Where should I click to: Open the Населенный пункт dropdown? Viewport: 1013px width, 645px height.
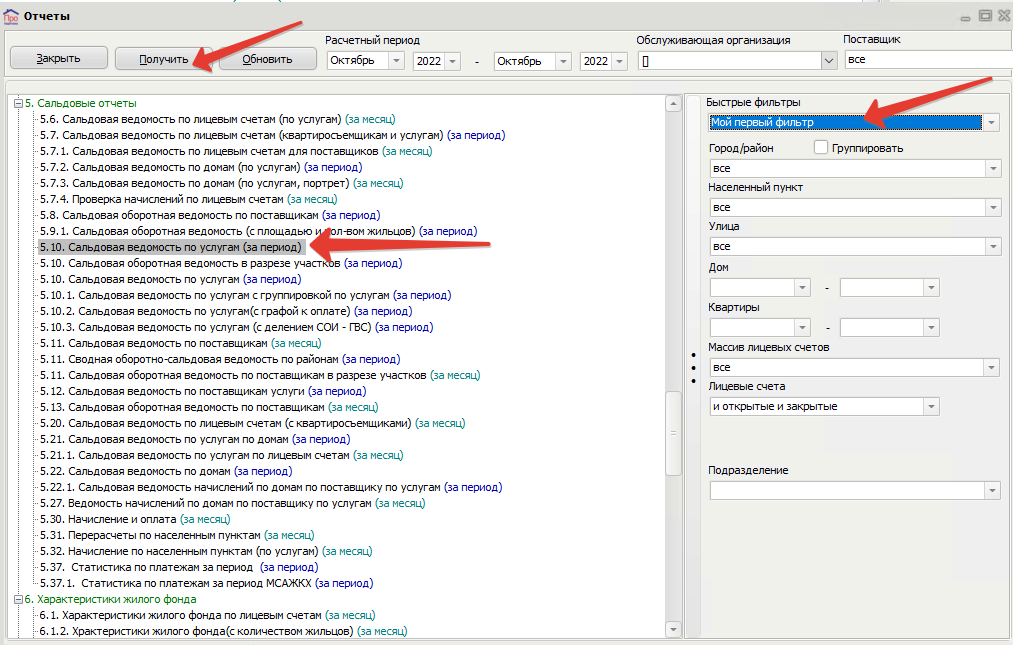click(993, 207)
